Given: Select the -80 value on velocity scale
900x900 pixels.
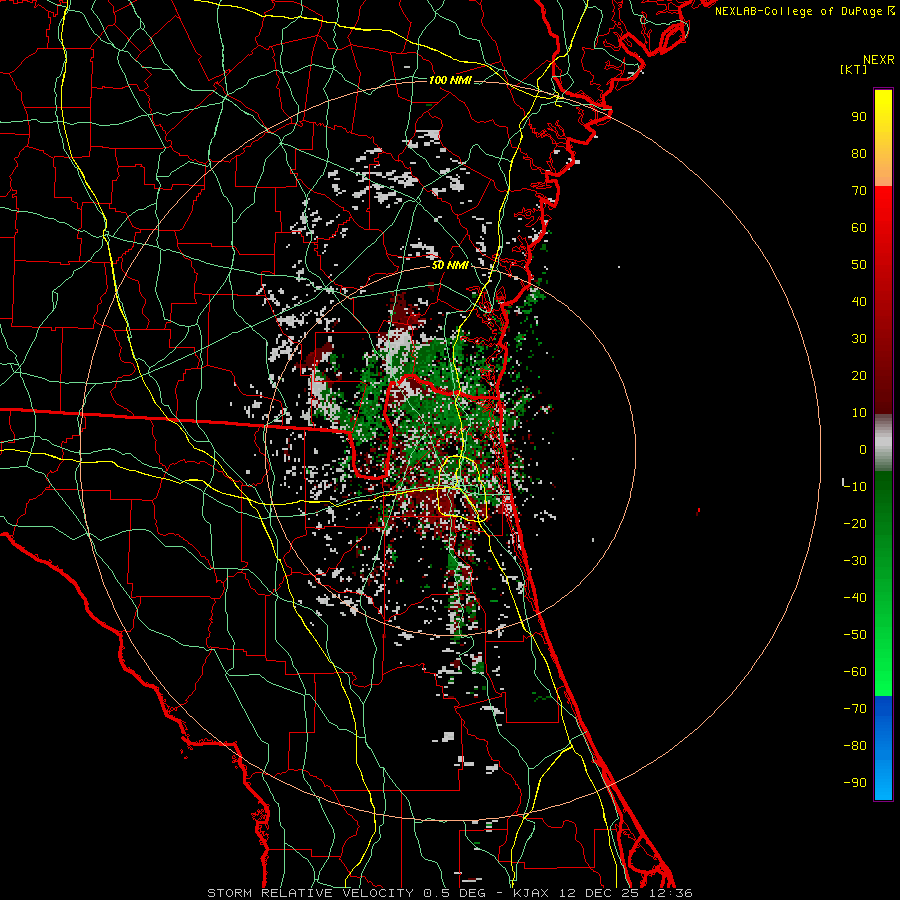Looking at the screenshot, I should [855, 746].
